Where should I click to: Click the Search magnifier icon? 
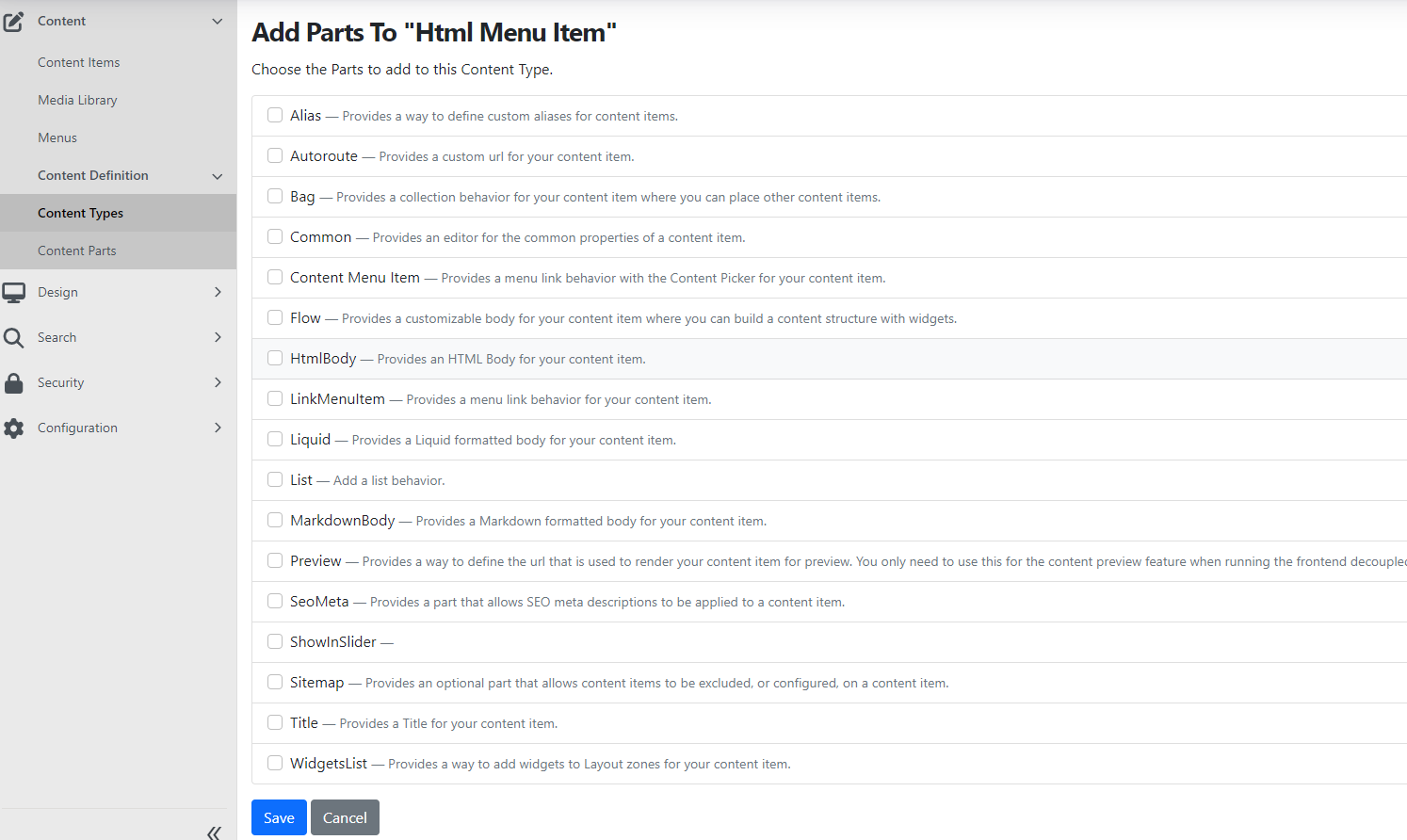coord(14,337)
